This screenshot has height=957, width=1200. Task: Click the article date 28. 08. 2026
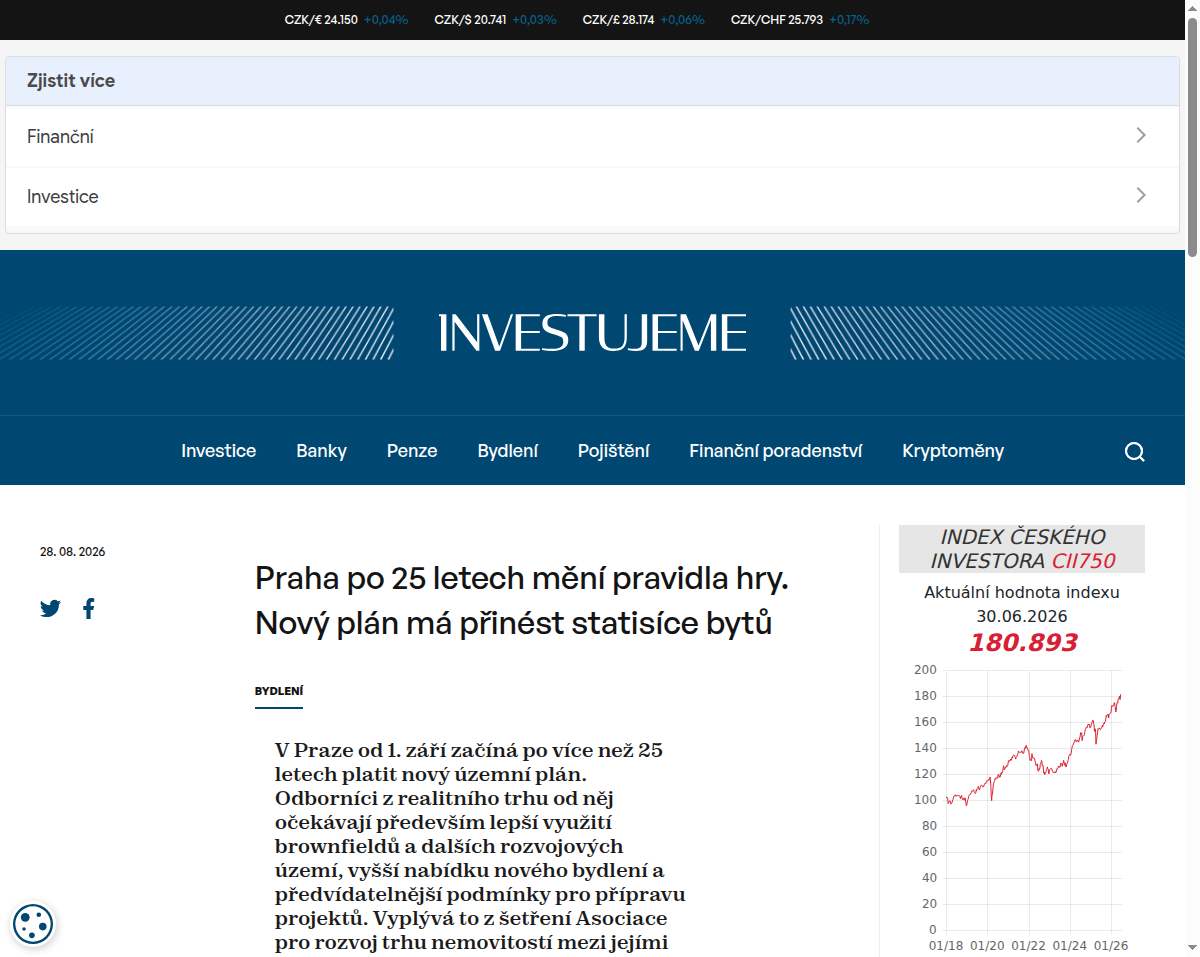pos(72,552)
